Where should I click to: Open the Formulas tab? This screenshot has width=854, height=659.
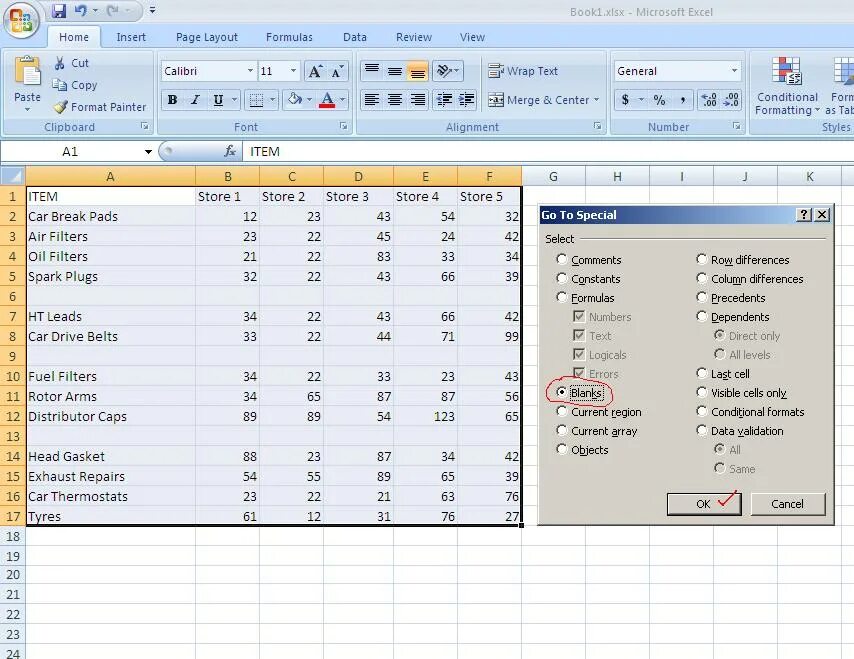[289, 37]
